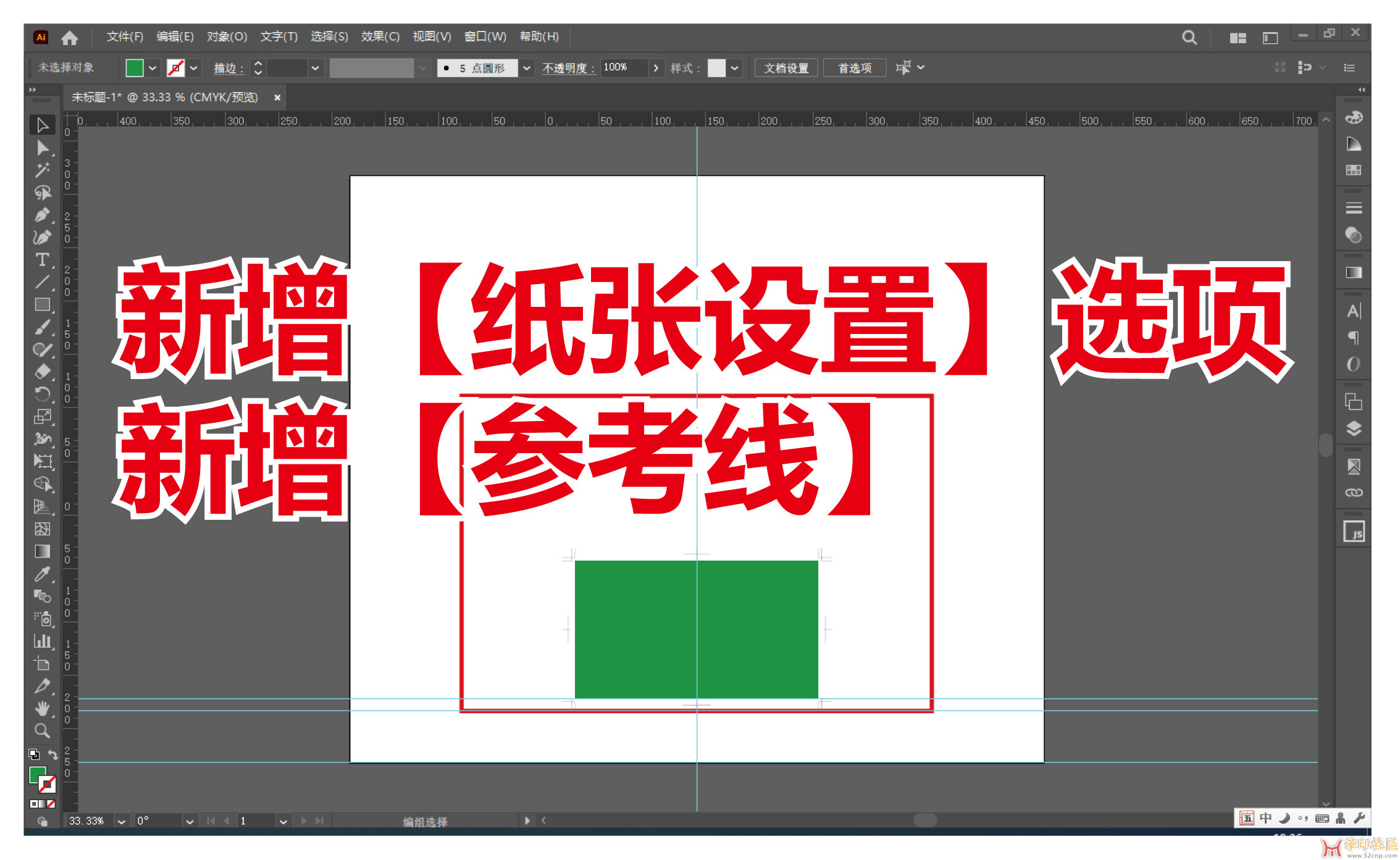The image size is (1400, 860).
Task: Open the 效果(C) menu
Action: [380, 36]
